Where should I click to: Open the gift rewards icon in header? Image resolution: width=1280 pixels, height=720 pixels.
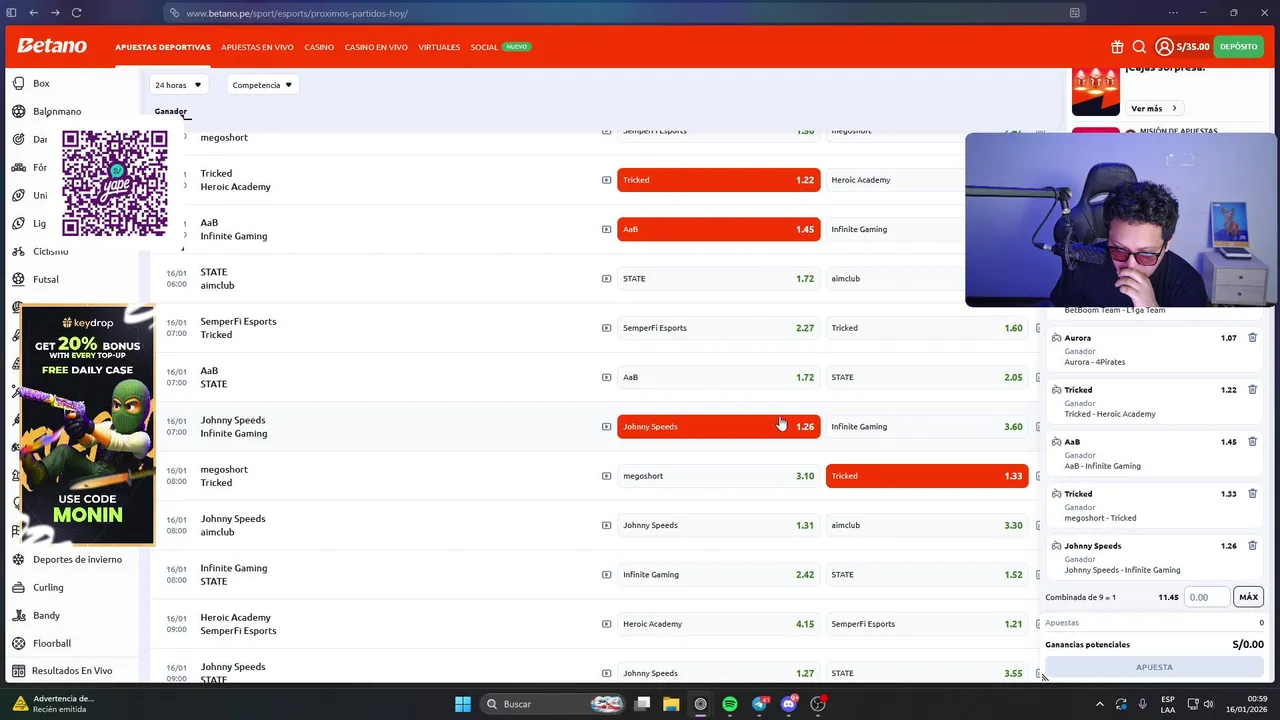click(x=1117, y=46)
